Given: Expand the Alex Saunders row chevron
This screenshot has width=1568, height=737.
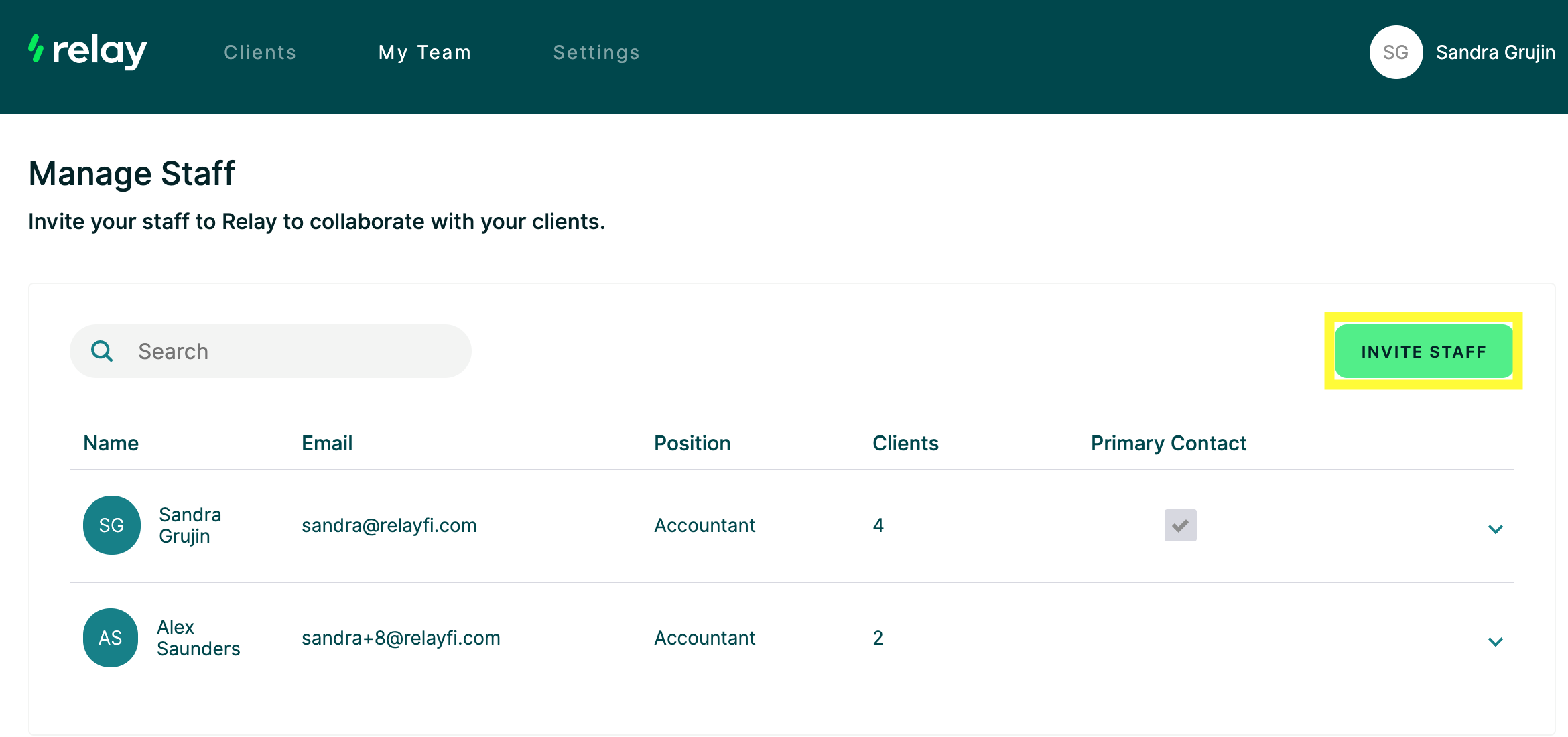Looking at the screenshot, I should [x=1496, y=642].
